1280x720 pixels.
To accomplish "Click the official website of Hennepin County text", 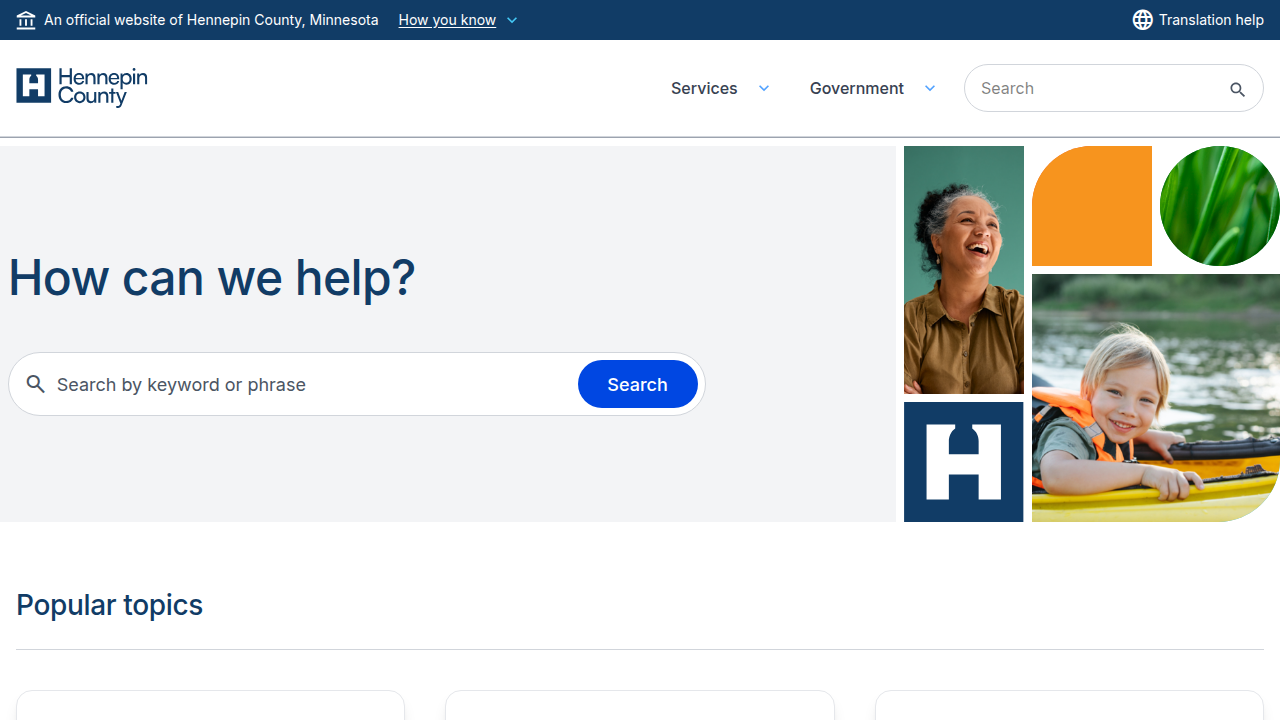I will click(211, 20).
